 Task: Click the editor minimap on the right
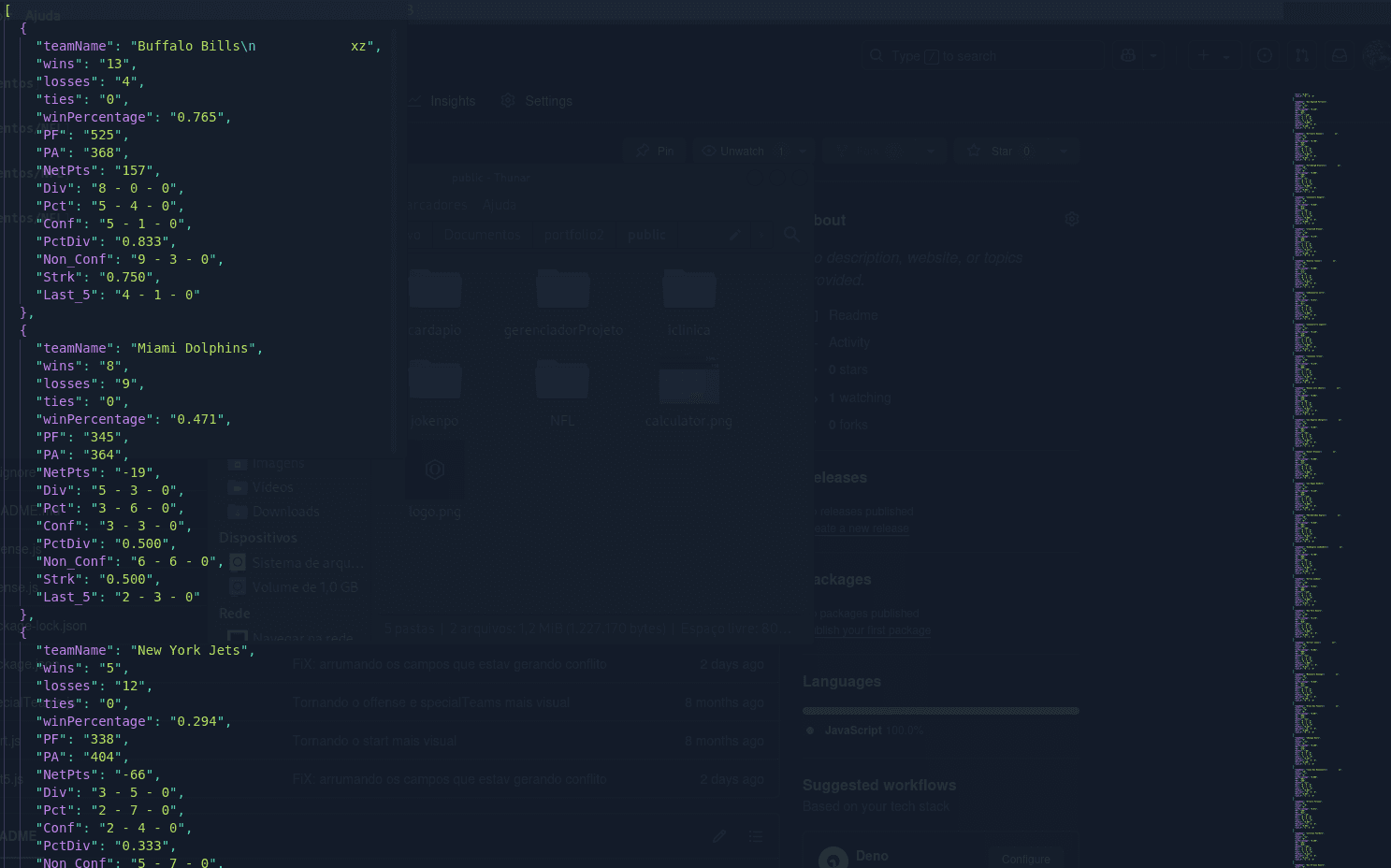tap(1319, 479)
